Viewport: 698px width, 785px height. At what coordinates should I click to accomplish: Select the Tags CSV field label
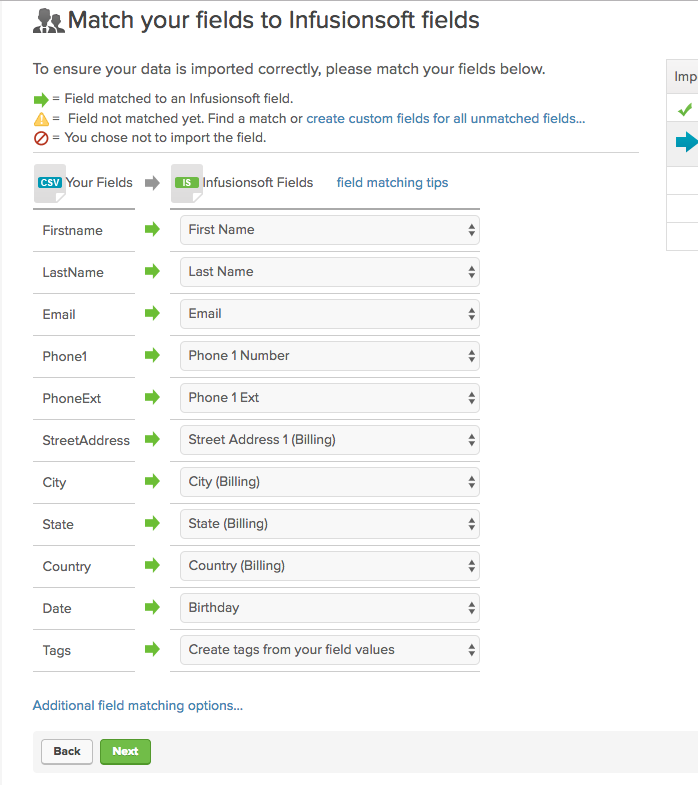coord(57,651)
